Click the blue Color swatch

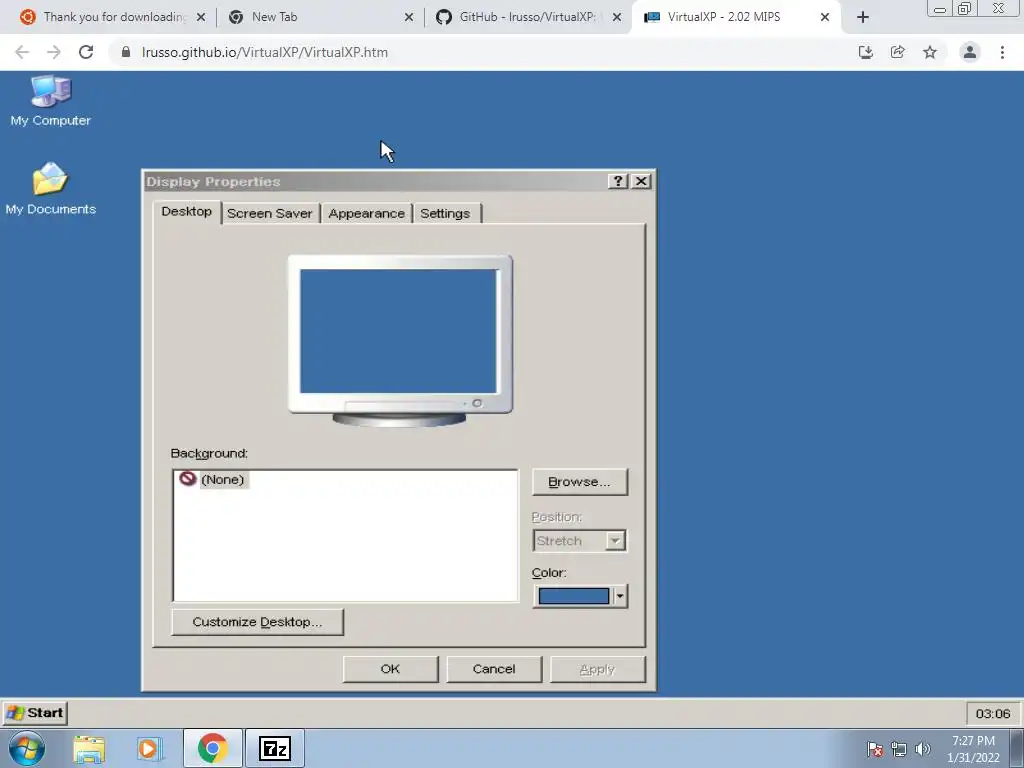click(573, 596)
